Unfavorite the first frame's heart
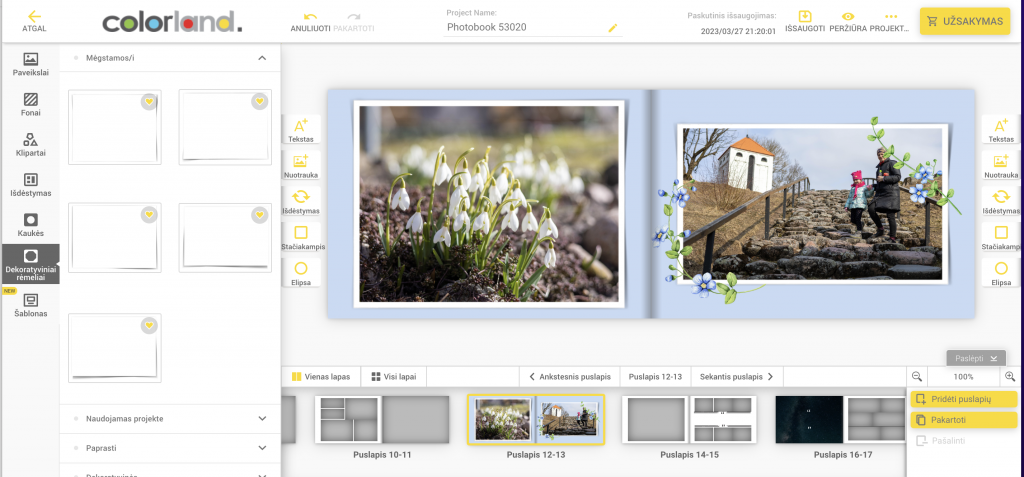The image size is (1024, 477). coord(149,101)
